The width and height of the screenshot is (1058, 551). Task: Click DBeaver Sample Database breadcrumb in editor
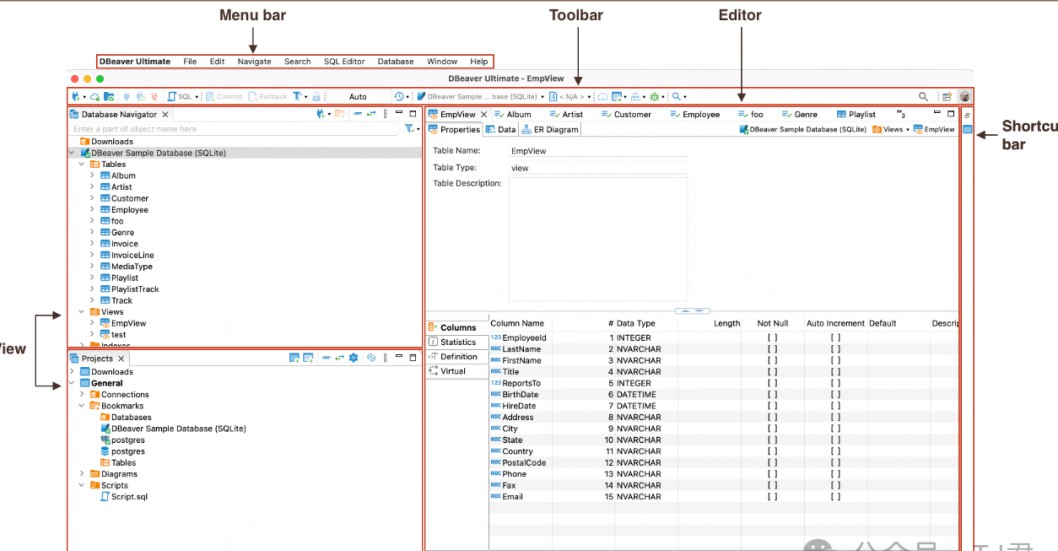click(x=802, y=129)
